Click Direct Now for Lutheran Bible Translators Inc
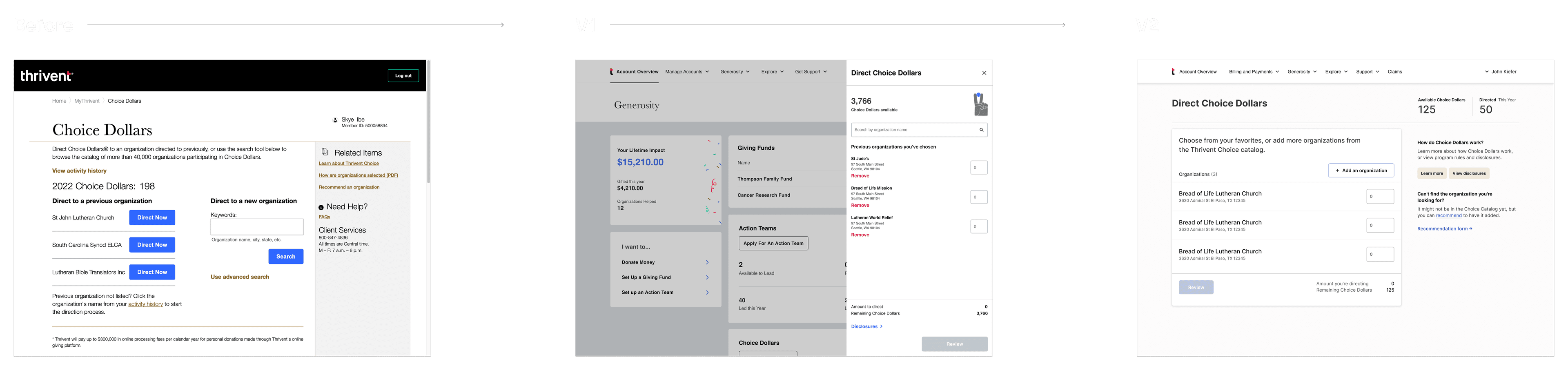The width and height of the screenshot is (1568, 370). [152, 272]
